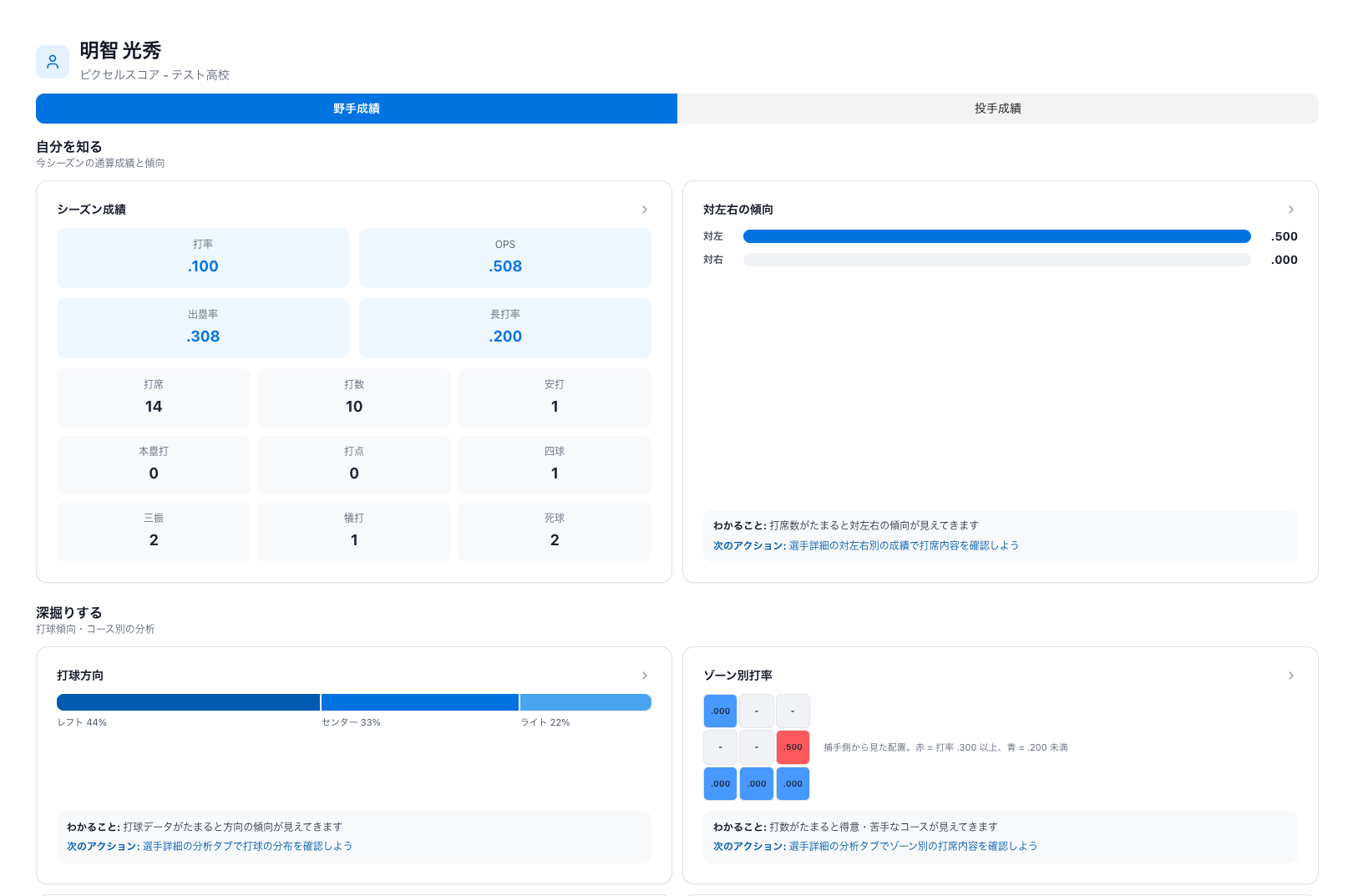Select the 打数 10 stat tile
The width and height of the screenshot is (1358, 896).
[x=354, y=398]
